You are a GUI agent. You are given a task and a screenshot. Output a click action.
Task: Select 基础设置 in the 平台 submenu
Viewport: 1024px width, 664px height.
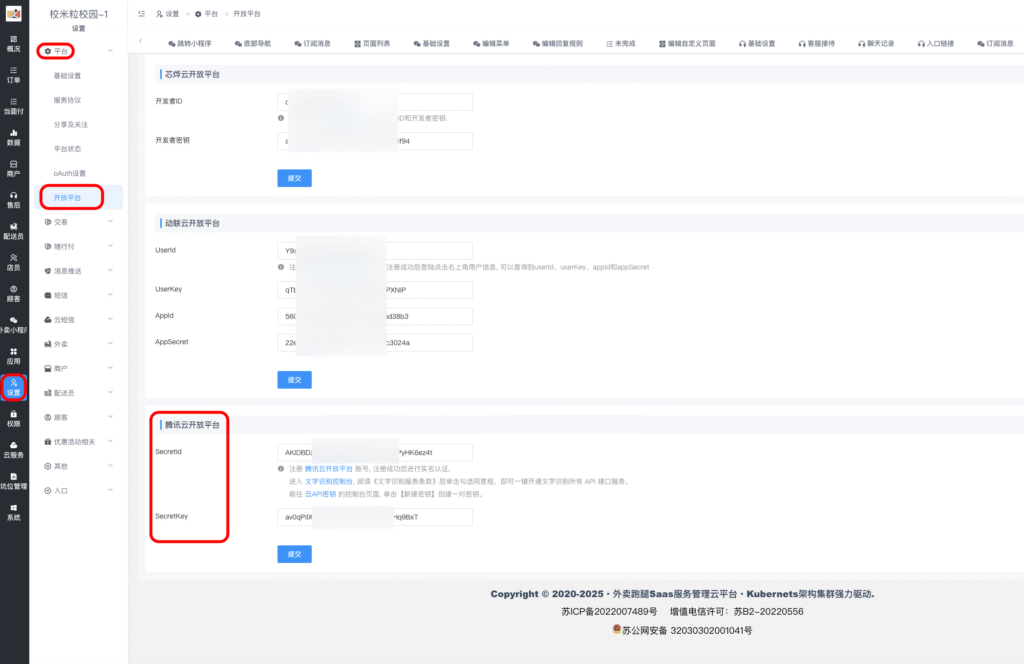click(x=68, y=76)
